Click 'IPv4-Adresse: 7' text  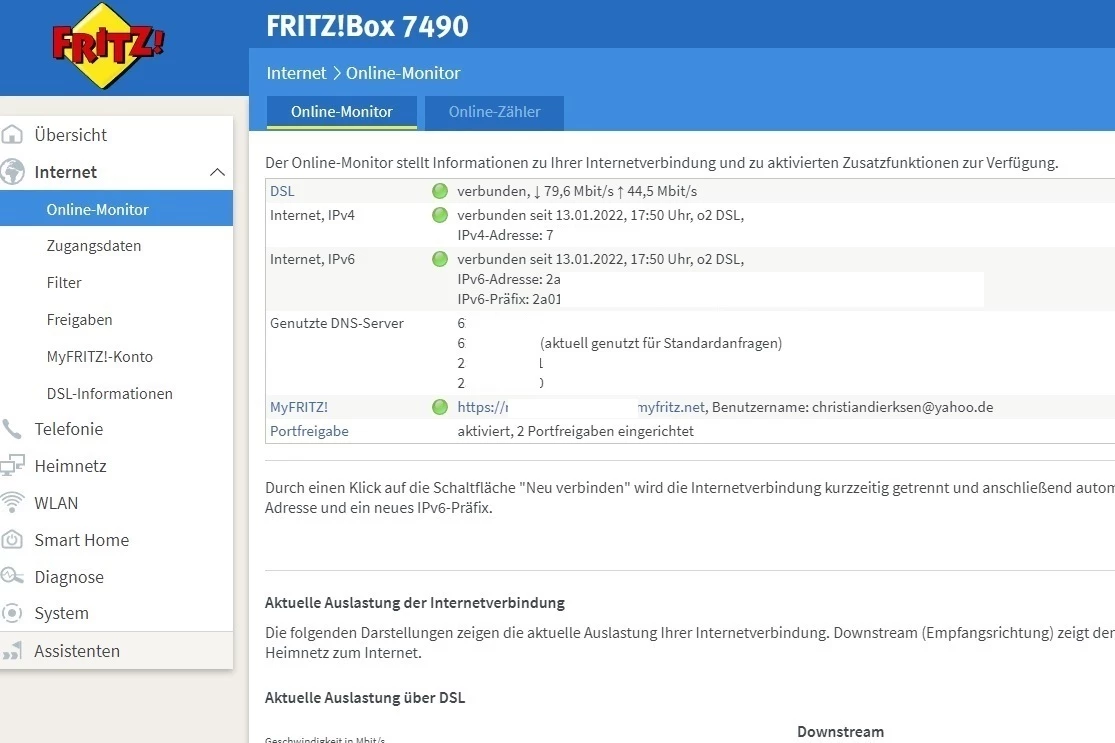coord(506,235)
